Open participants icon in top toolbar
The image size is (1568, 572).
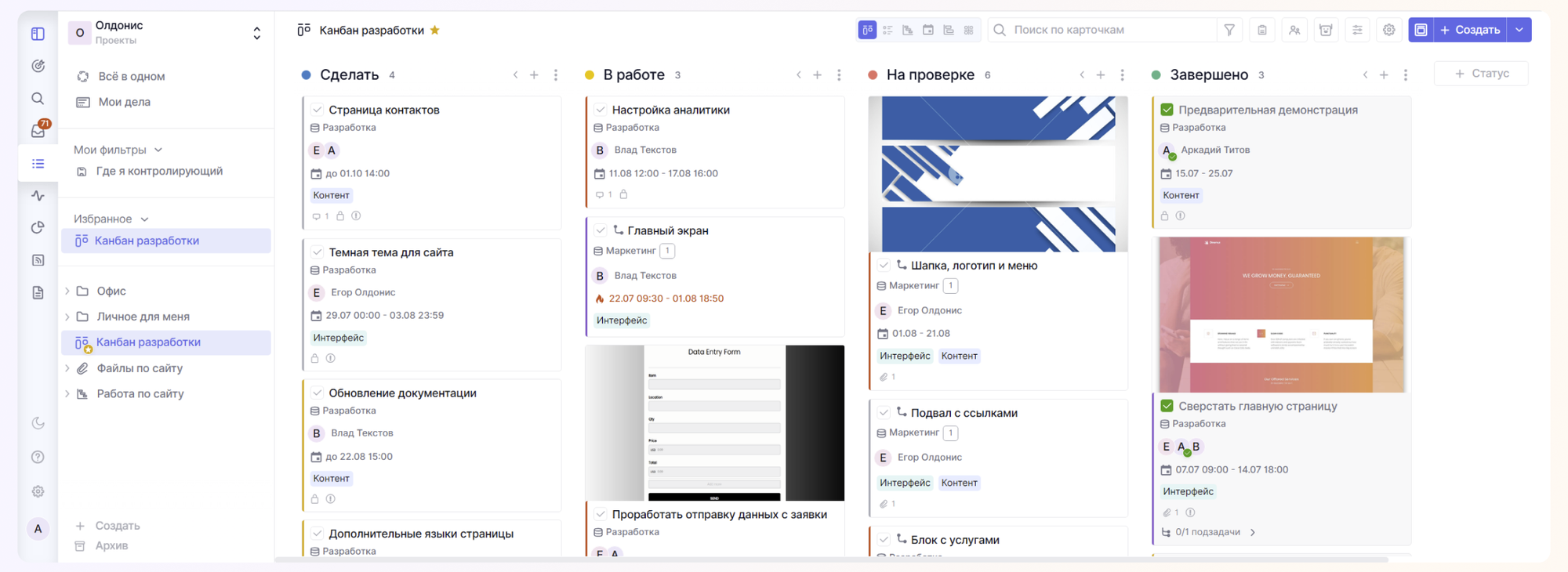(x=1294, y=30)
